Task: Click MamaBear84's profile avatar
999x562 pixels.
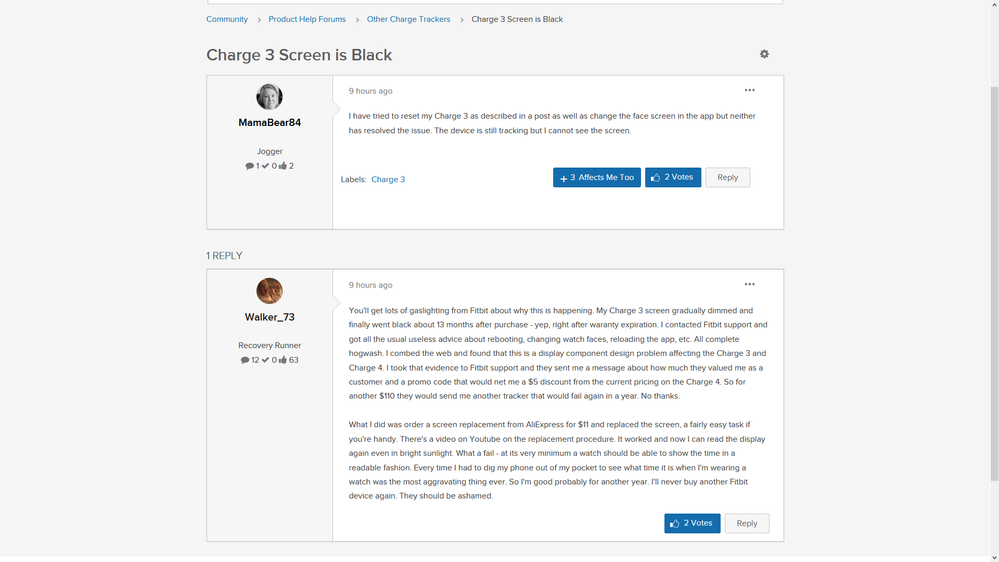Action: [x=269, y=97]
